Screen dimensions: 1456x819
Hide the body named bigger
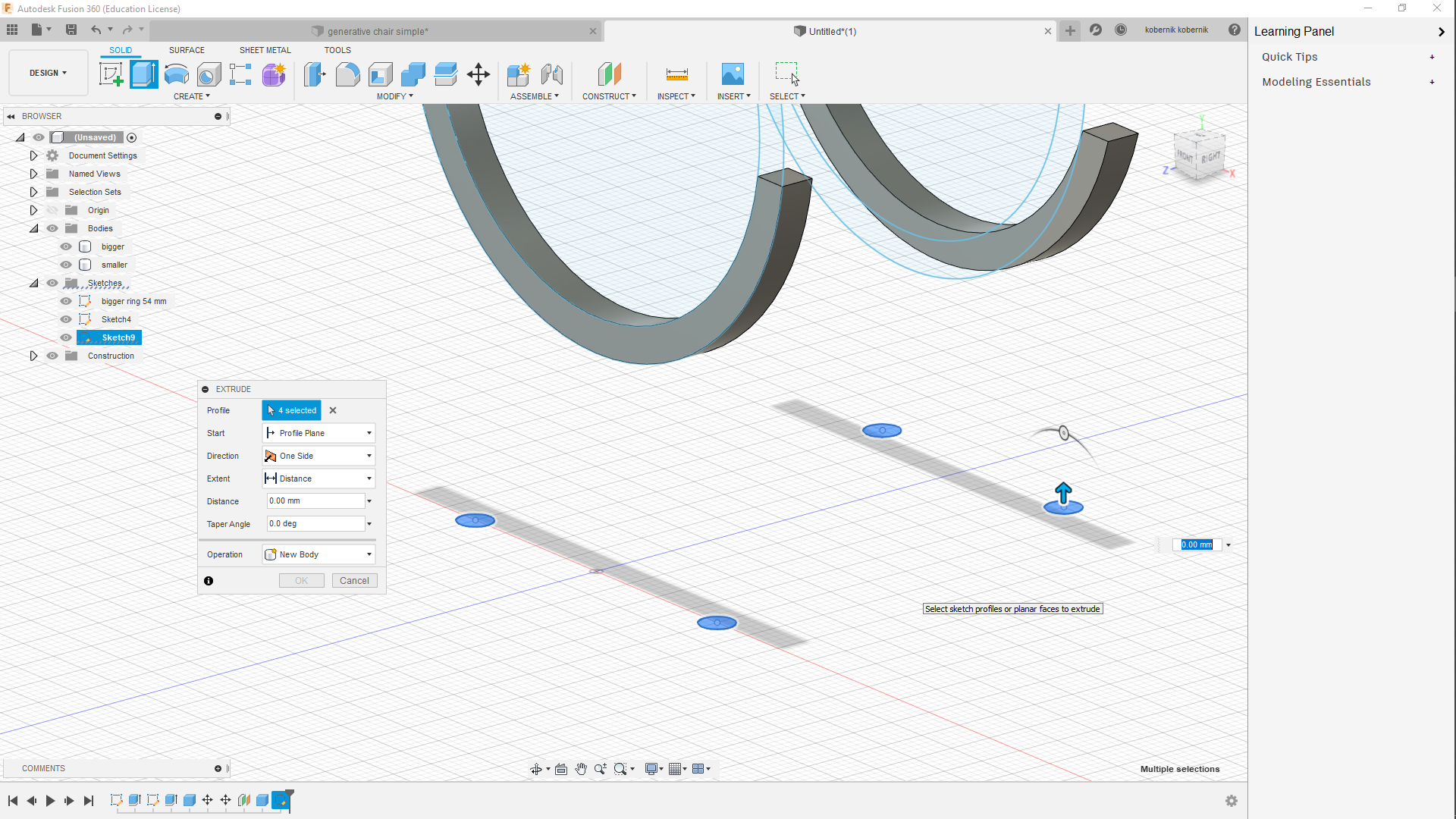66,246
